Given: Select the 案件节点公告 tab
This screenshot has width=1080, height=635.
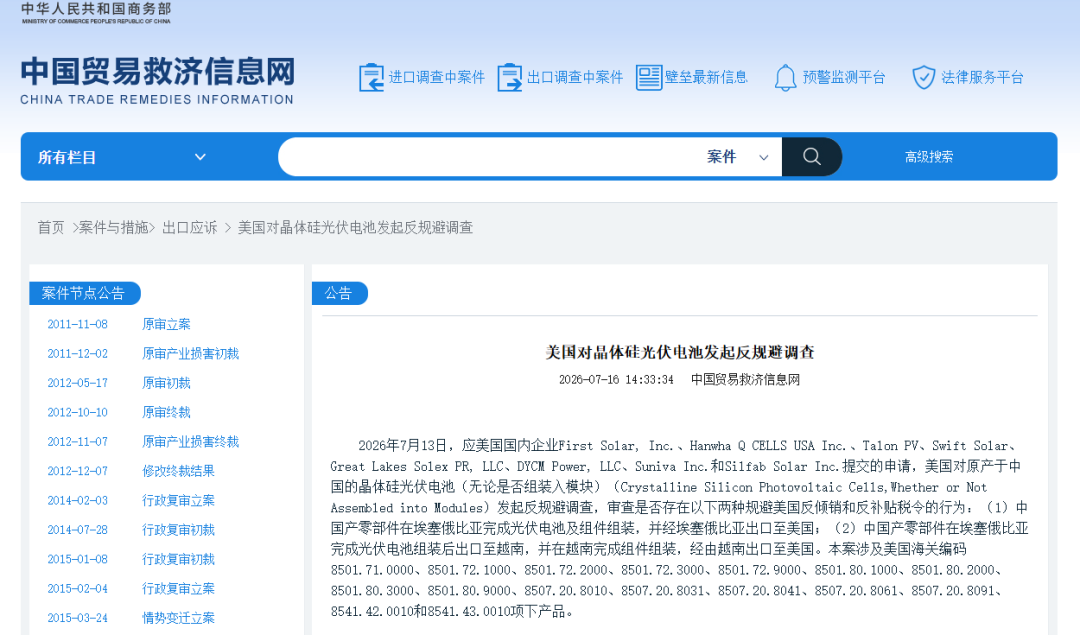Looking at the screenshot, I should (x=85, y=293).
